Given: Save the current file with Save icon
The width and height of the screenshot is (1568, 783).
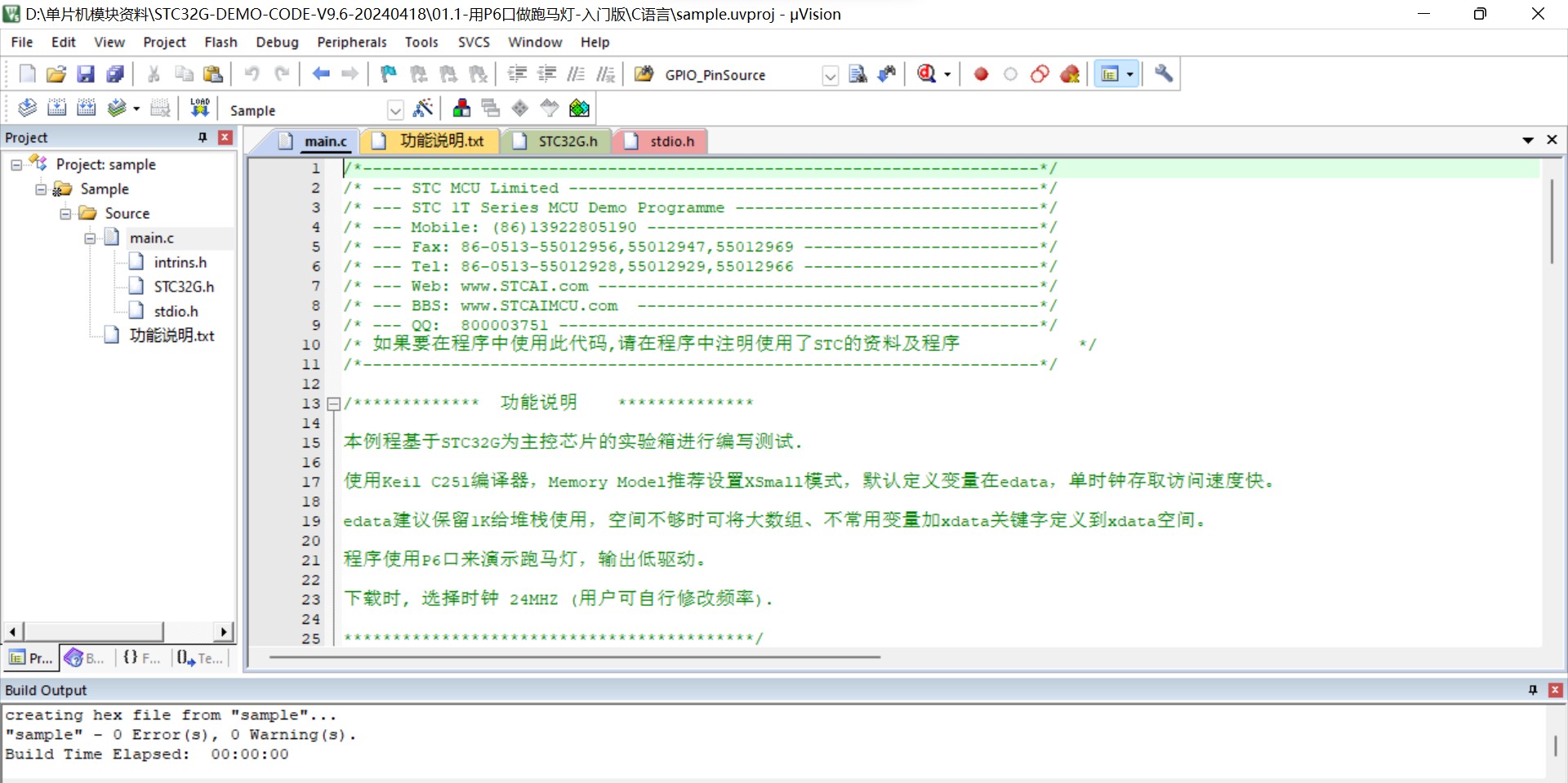Looking at the screenshot, I should [85, 74].
